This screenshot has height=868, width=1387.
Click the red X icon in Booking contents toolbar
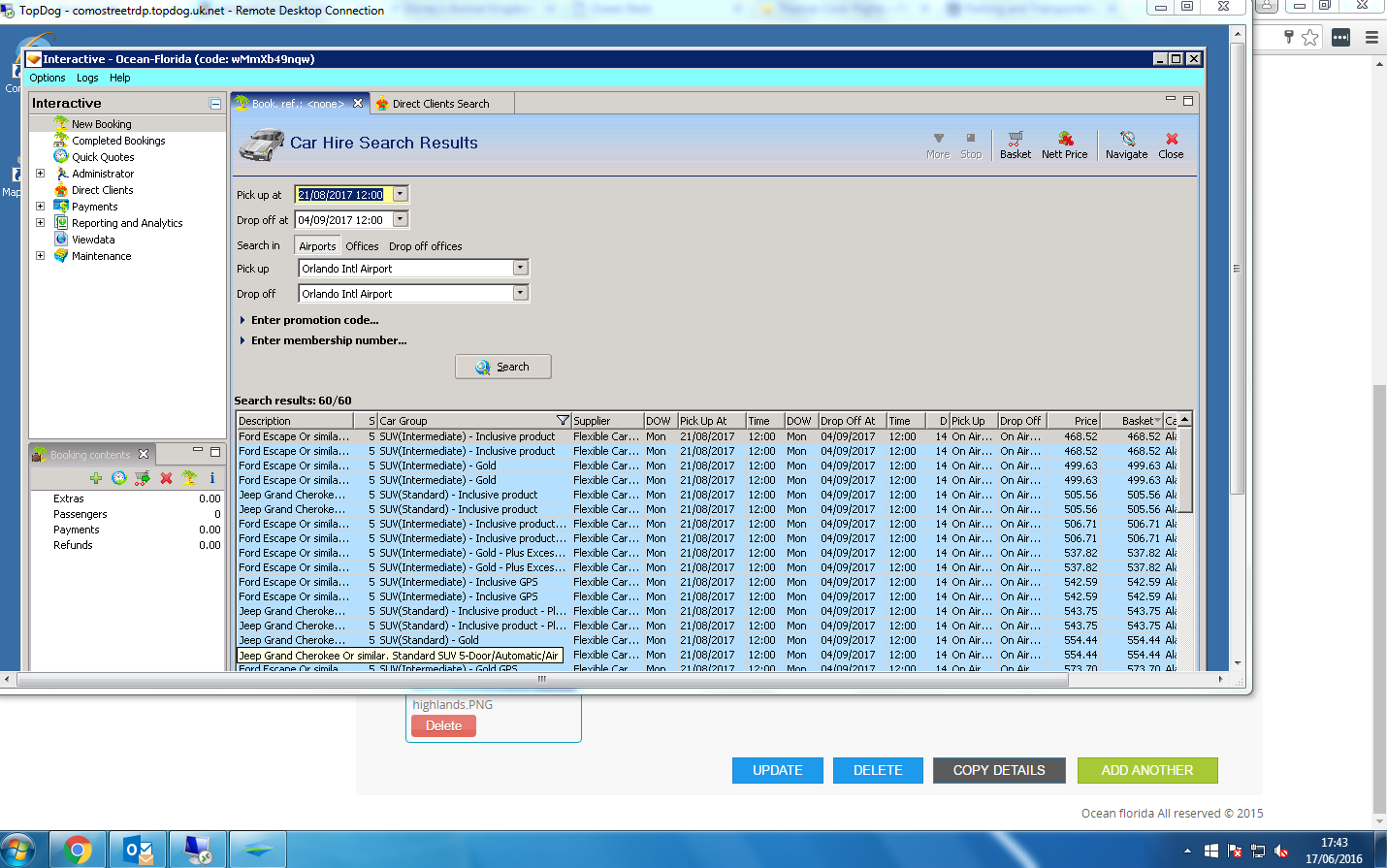[166, 478]
